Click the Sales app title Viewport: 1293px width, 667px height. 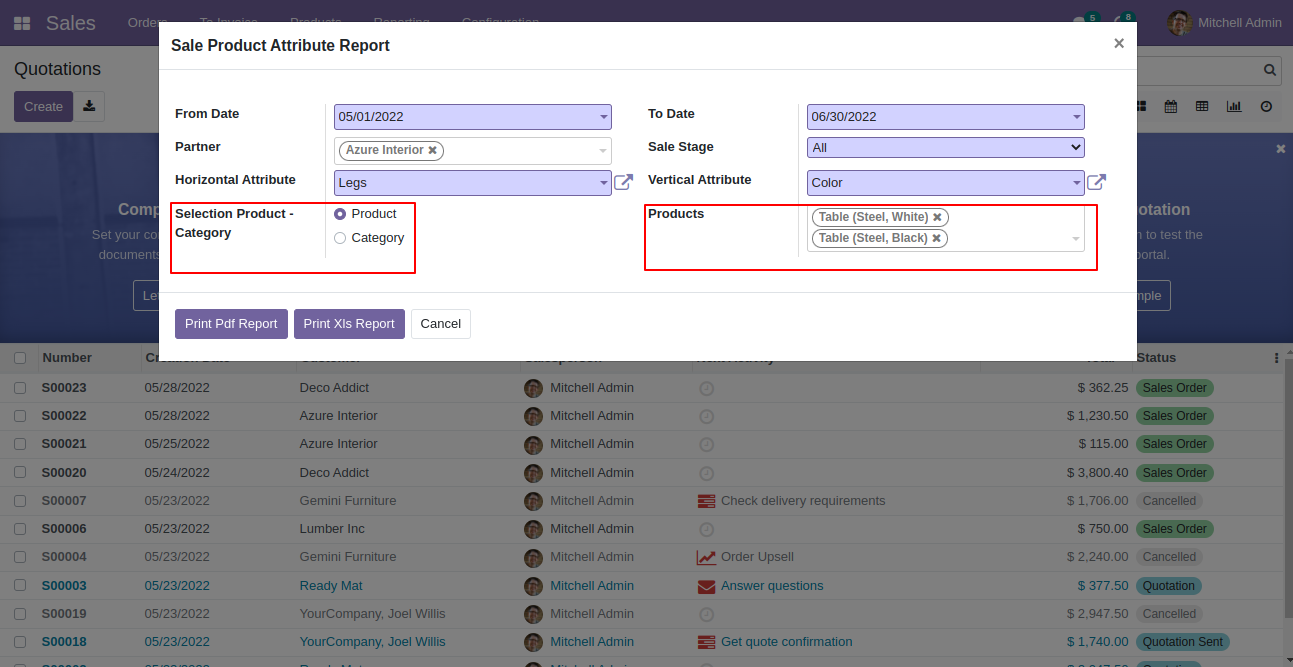71,22
